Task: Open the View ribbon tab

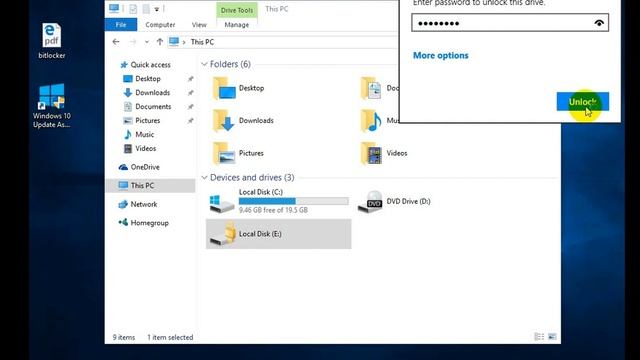Action: [x=199, y=25]
